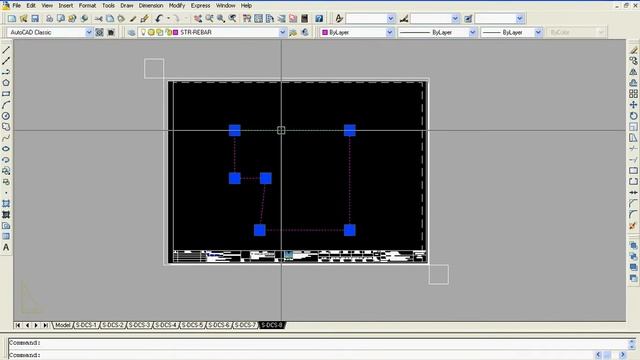Click the Undo arrow icon
Viewport: 640px width, 360px height.
[x=159, y=18]
